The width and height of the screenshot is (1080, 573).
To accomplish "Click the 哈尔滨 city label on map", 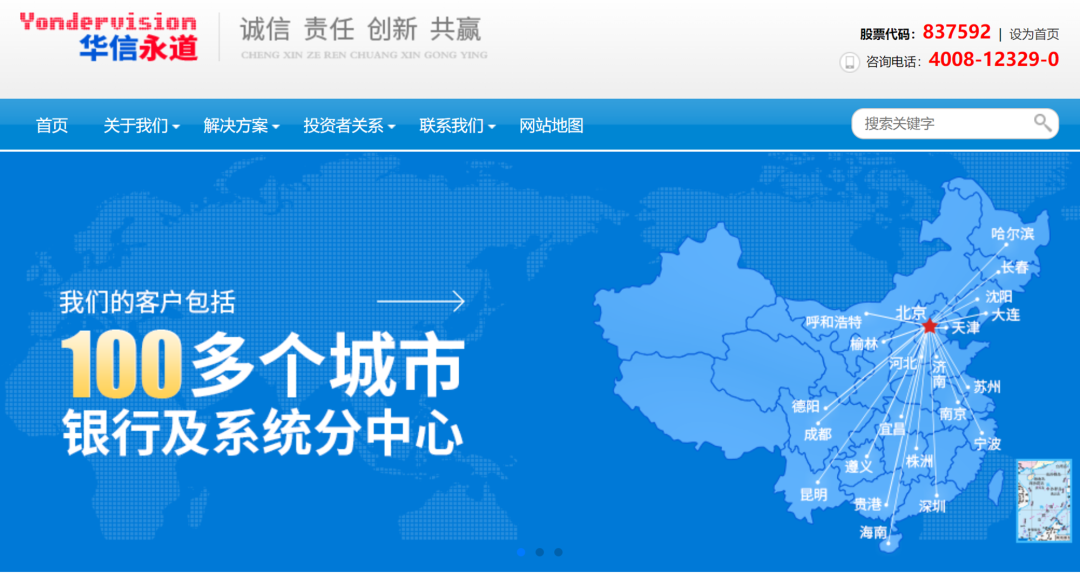I will coord(1012,234).
